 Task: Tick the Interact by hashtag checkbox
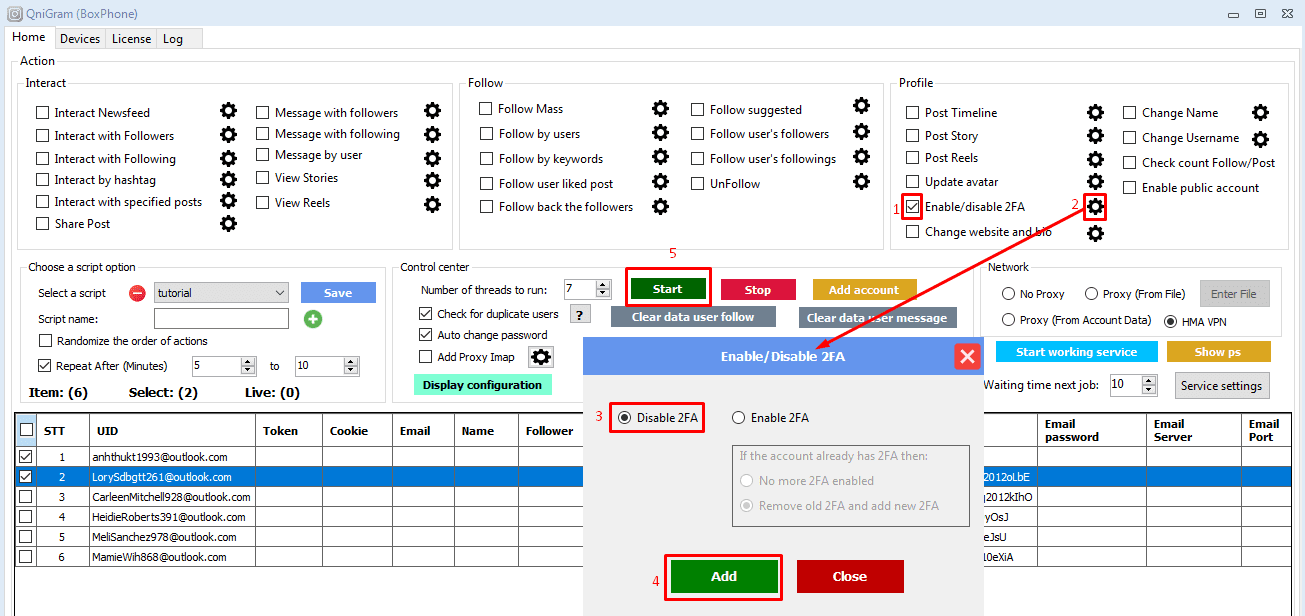(x=42, y=180)
